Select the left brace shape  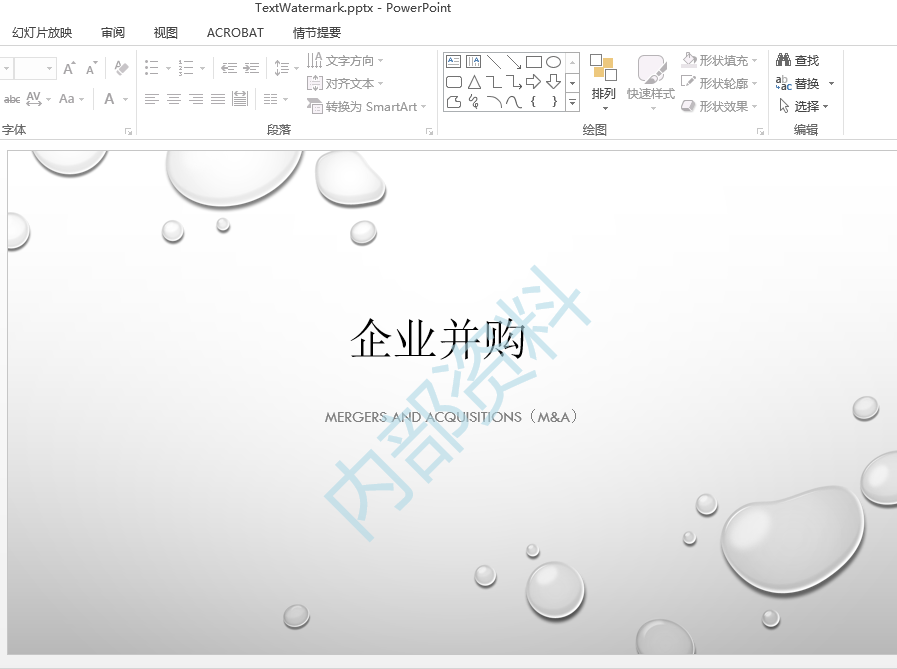click(534, 102)
